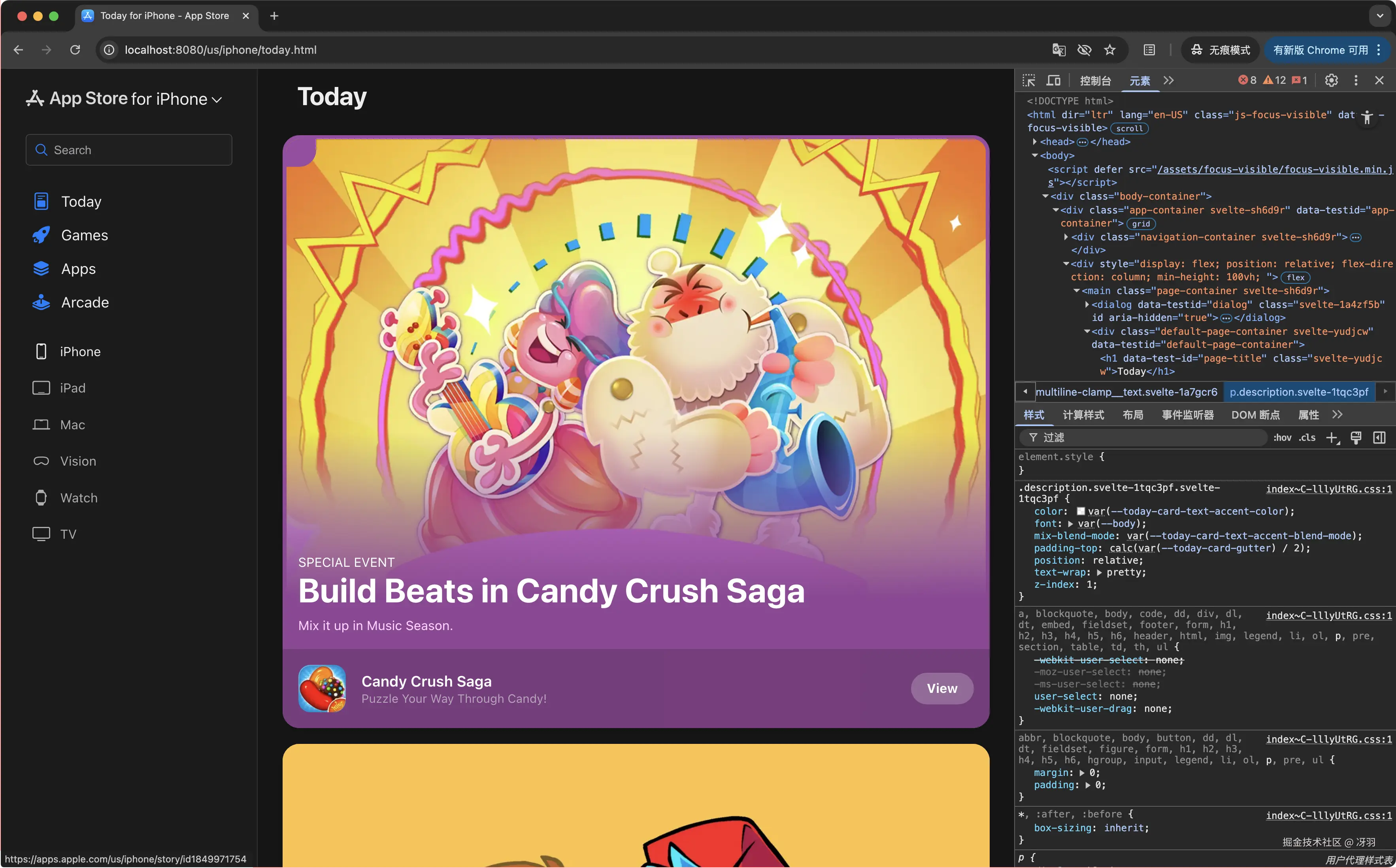Viewport: 1396px width, 868px height.
Task: Toggle the :hov element state panel
Action: click(1282, 438)
